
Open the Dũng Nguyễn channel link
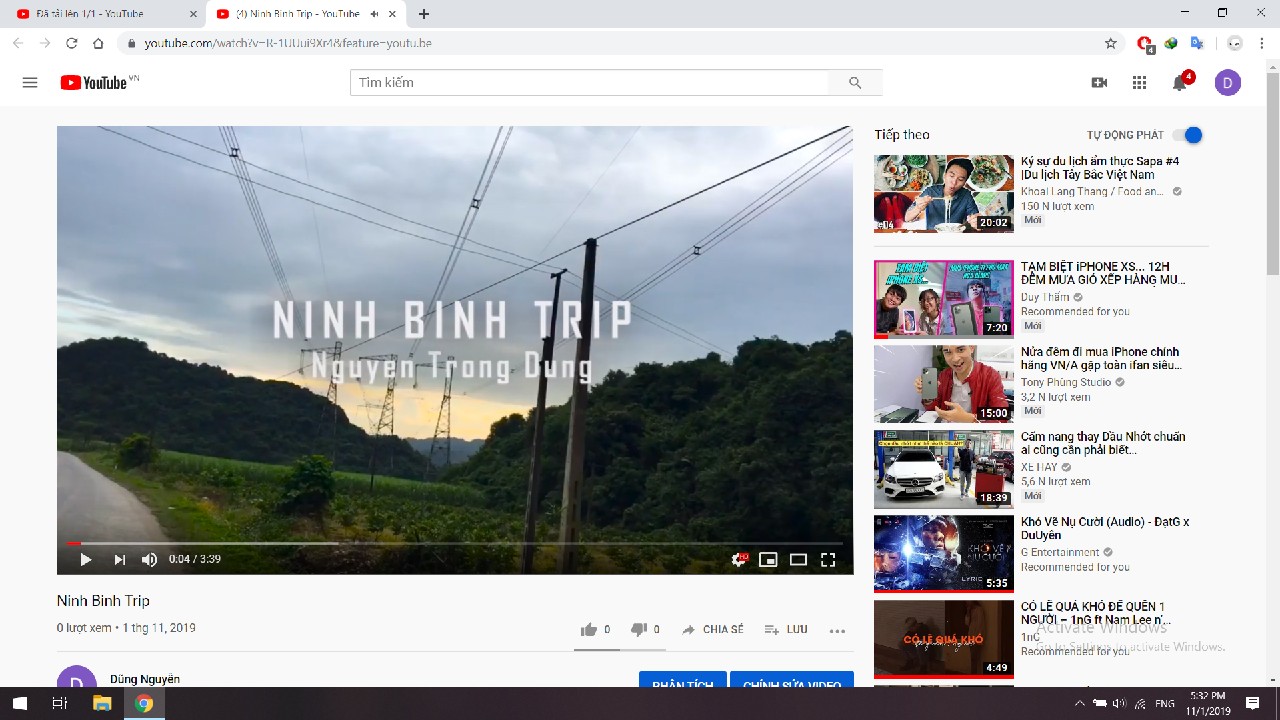(x=145, y=679)
